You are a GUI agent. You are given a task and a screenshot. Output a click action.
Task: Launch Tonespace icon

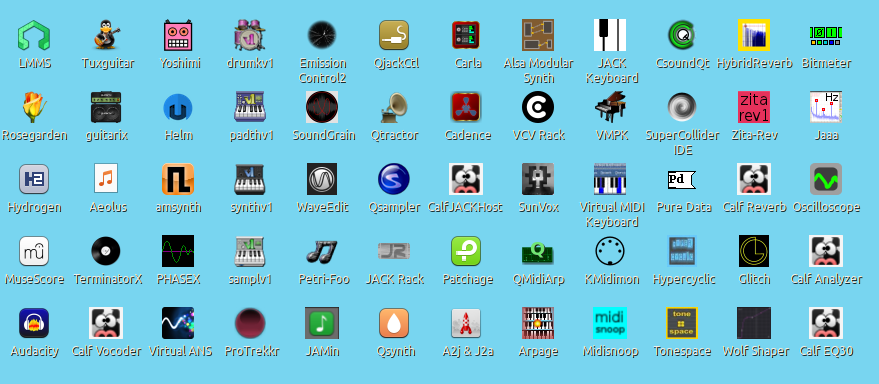[682, 323]
